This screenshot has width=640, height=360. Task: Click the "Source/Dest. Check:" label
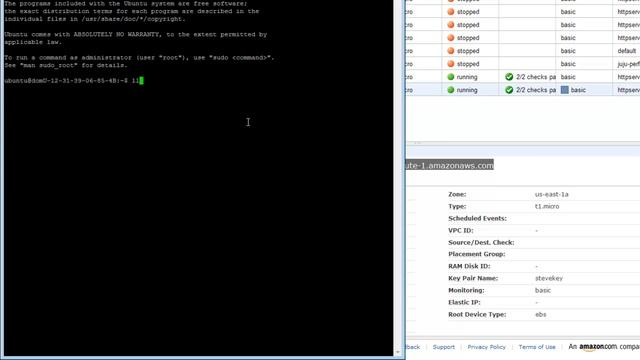[x=481, y=242]
